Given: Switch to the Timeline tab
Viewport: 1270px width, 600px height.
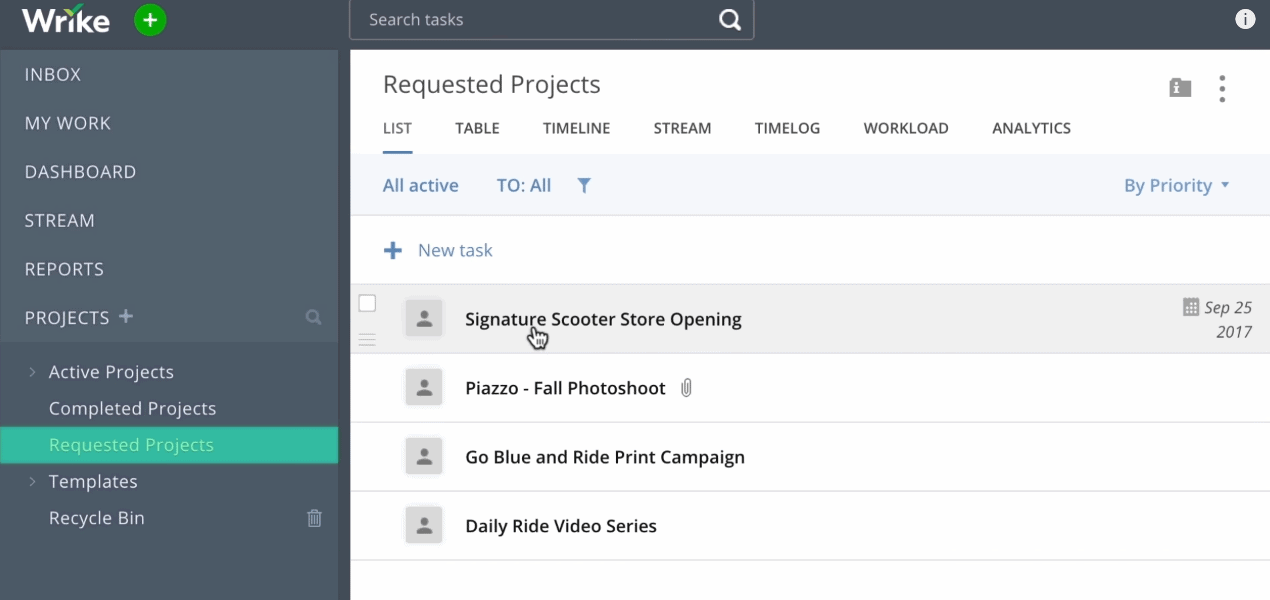Looking at the screenshot, I should tap(576, 128).
